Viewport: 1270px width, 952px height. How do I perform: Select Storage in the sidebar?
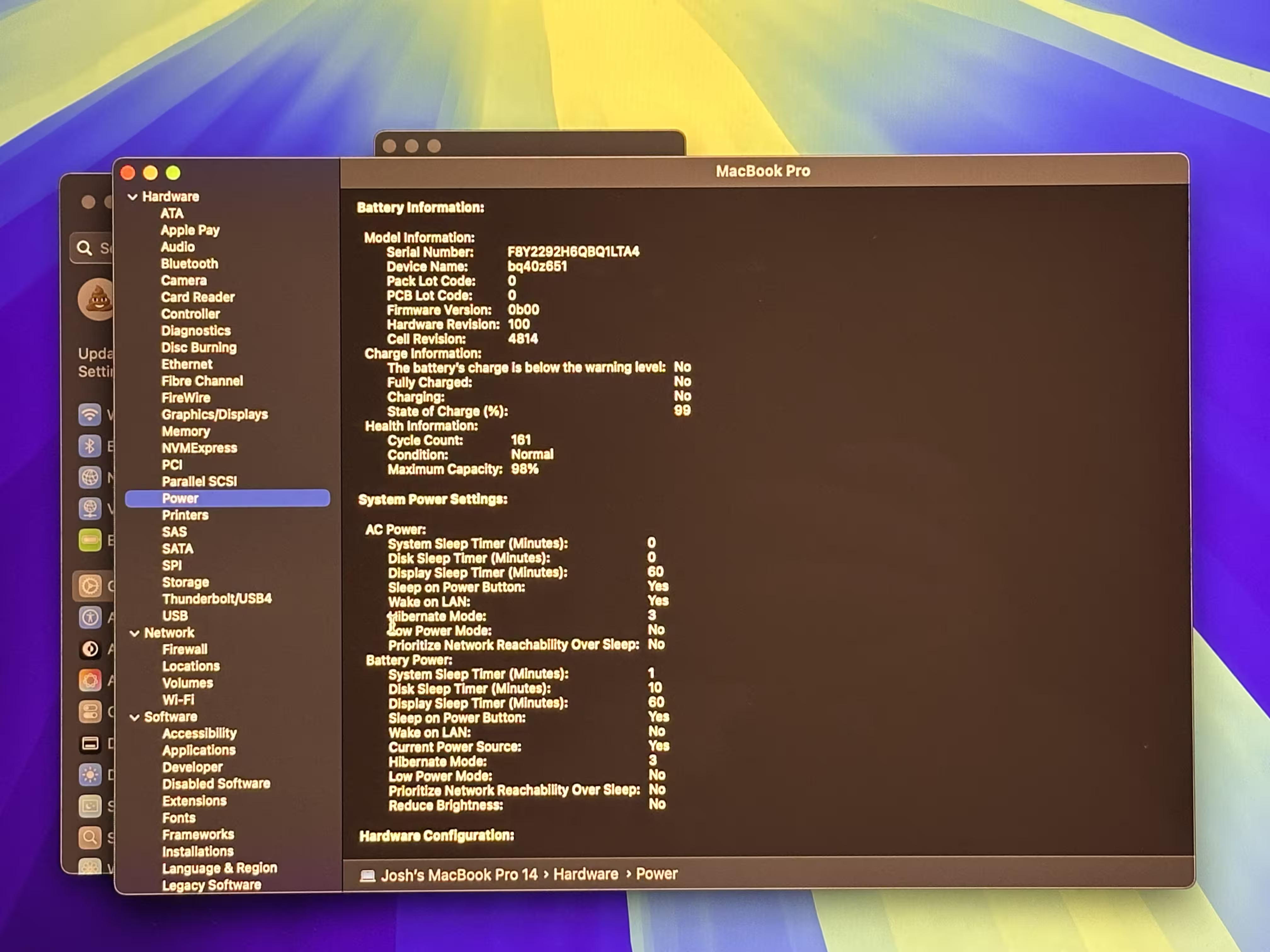click(186, 582)
